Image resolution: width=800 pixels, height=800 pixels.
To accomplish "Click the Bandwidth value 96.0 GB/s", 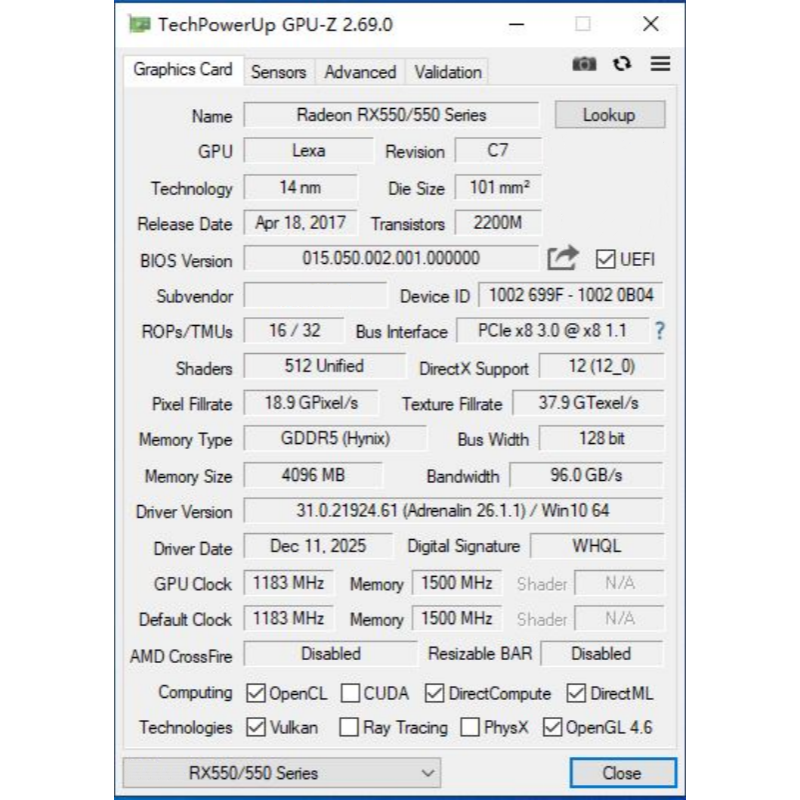I will (587, 476).
